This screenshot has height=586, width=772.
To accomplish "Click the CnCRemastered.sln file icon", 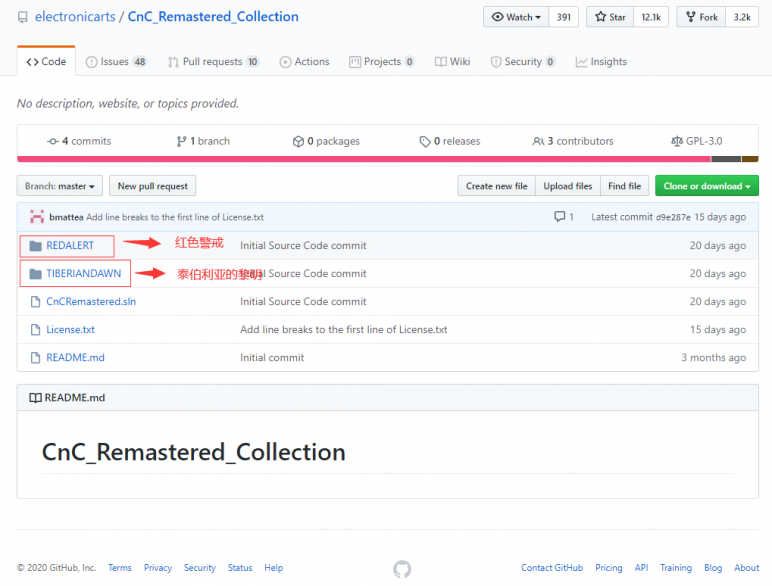I will click(35, 302).
